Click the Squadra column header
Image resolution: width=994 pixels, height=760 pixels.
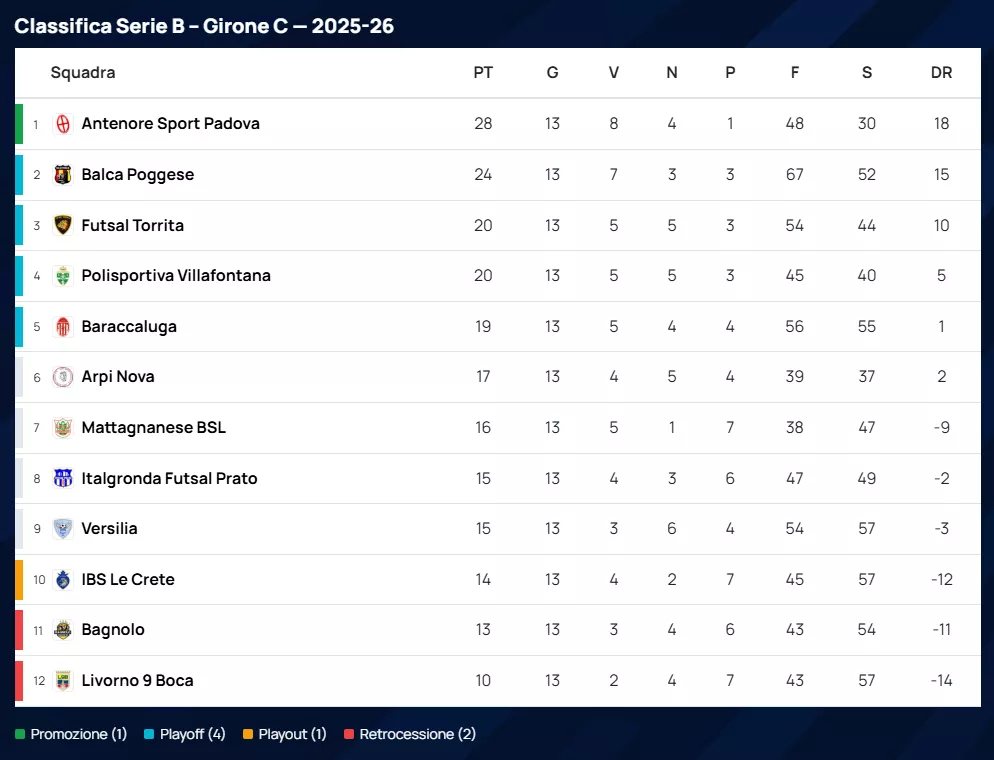tap(83, 73)
